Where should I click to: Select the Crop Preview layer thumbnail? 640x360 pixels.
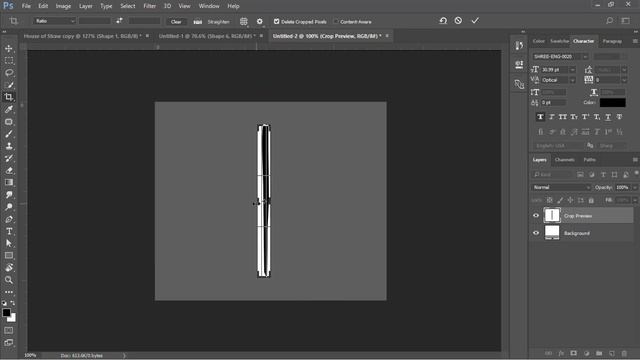coord(552,215)
